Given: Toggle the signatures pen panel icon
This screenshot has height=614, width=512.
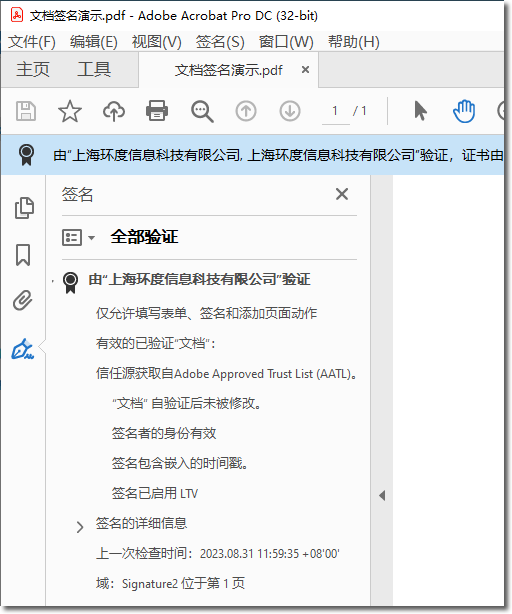Looking at the screenshot, I should [23, 349].
